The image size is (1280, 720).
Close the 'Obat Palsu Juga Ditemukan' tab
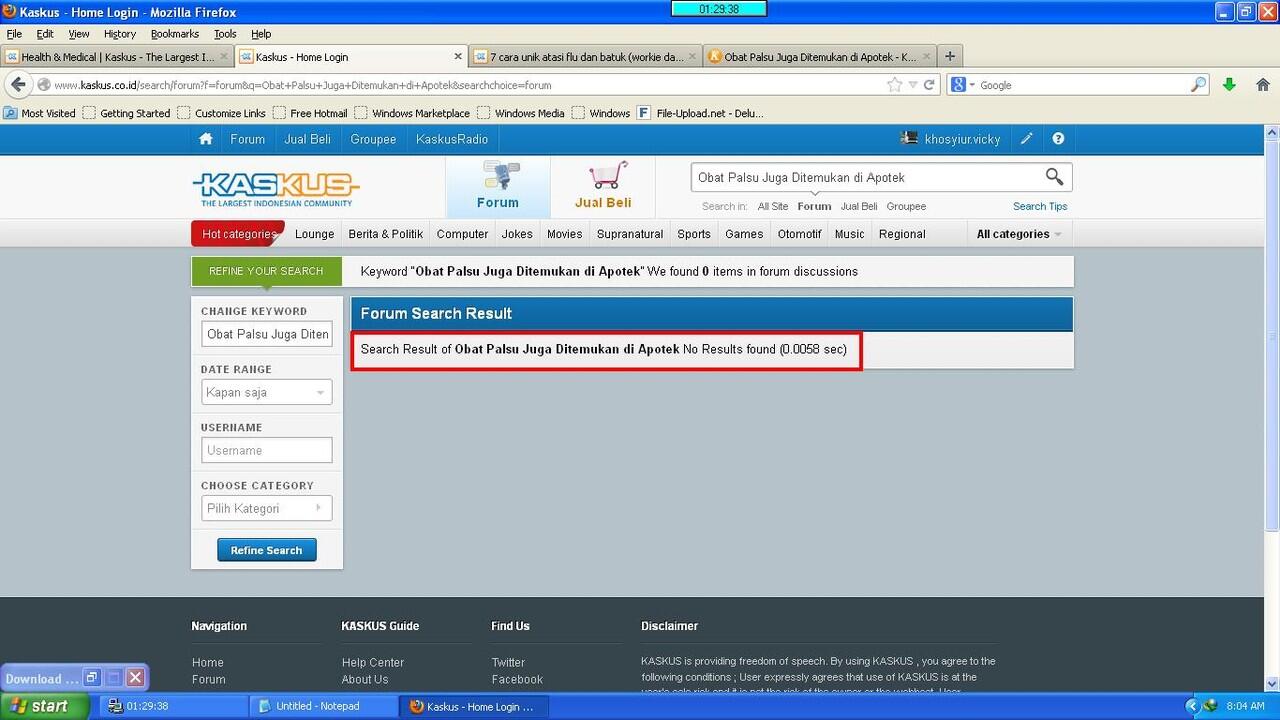927,57
